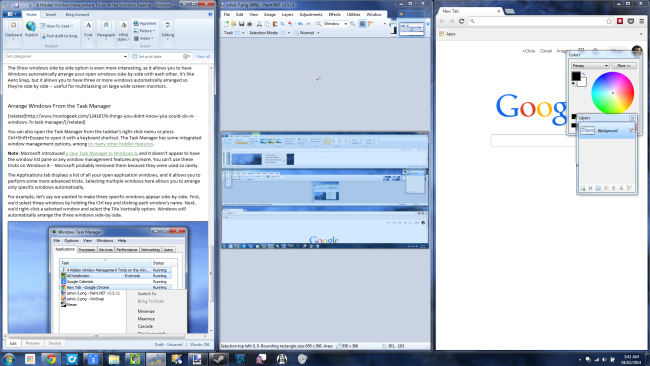650x366 pixels.
Task: Open the Paint.NET Adjustments menu
Action: tap(310, 15)
